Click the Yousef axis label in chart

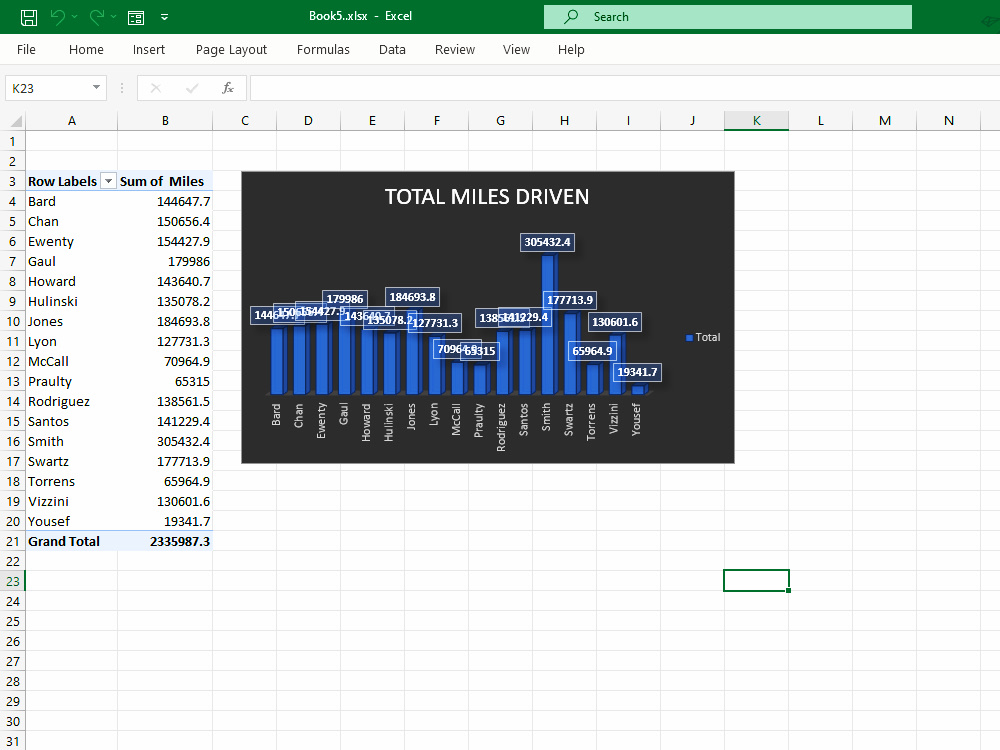click(x=636, y=420)
